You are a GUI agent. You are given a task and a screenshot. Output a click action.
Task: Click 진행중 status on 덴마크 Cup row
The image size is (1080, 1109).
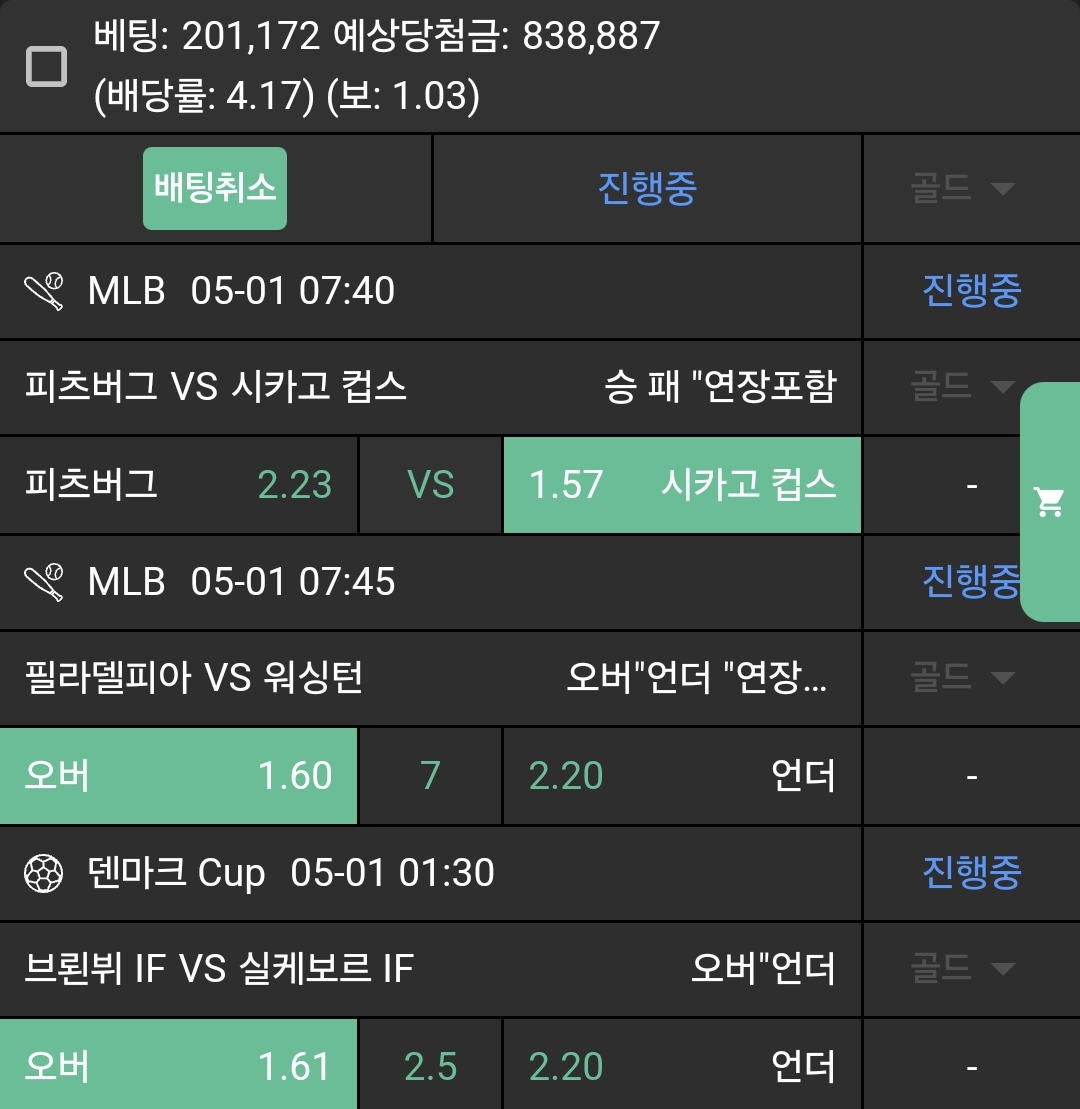point(971,873)
